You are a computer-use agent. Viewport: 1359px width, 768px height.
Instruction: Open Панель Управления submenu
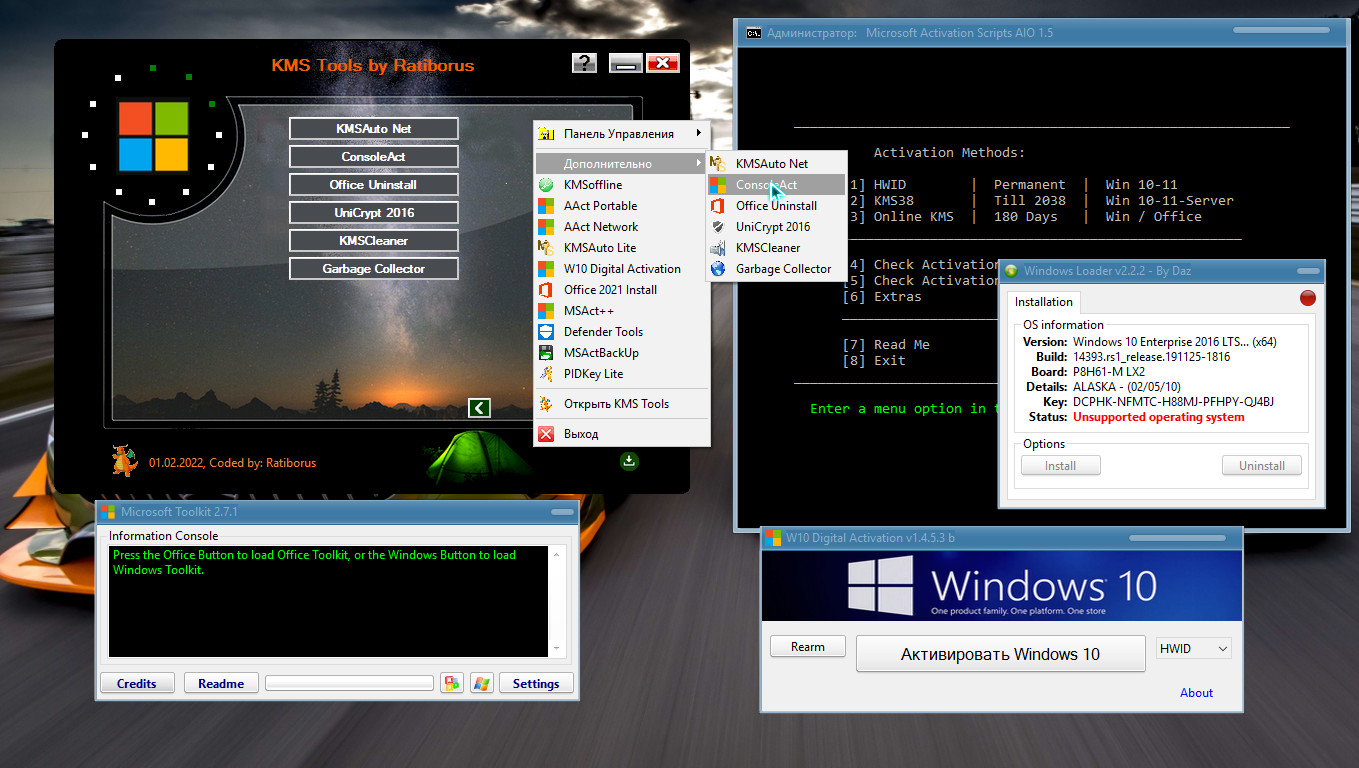tap(621, 134)
